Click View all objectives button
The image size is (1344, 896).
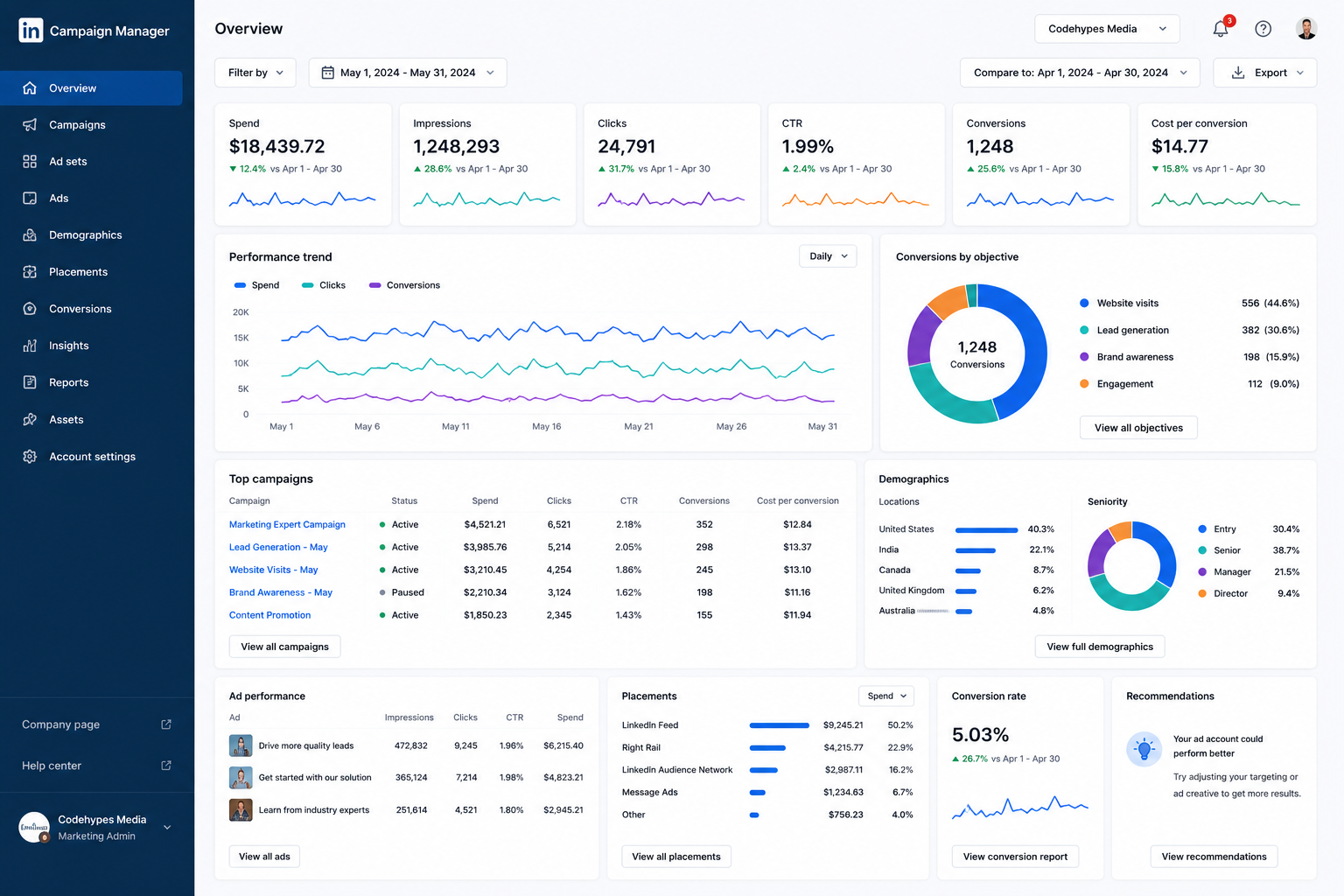click(x=1138, y=428)
